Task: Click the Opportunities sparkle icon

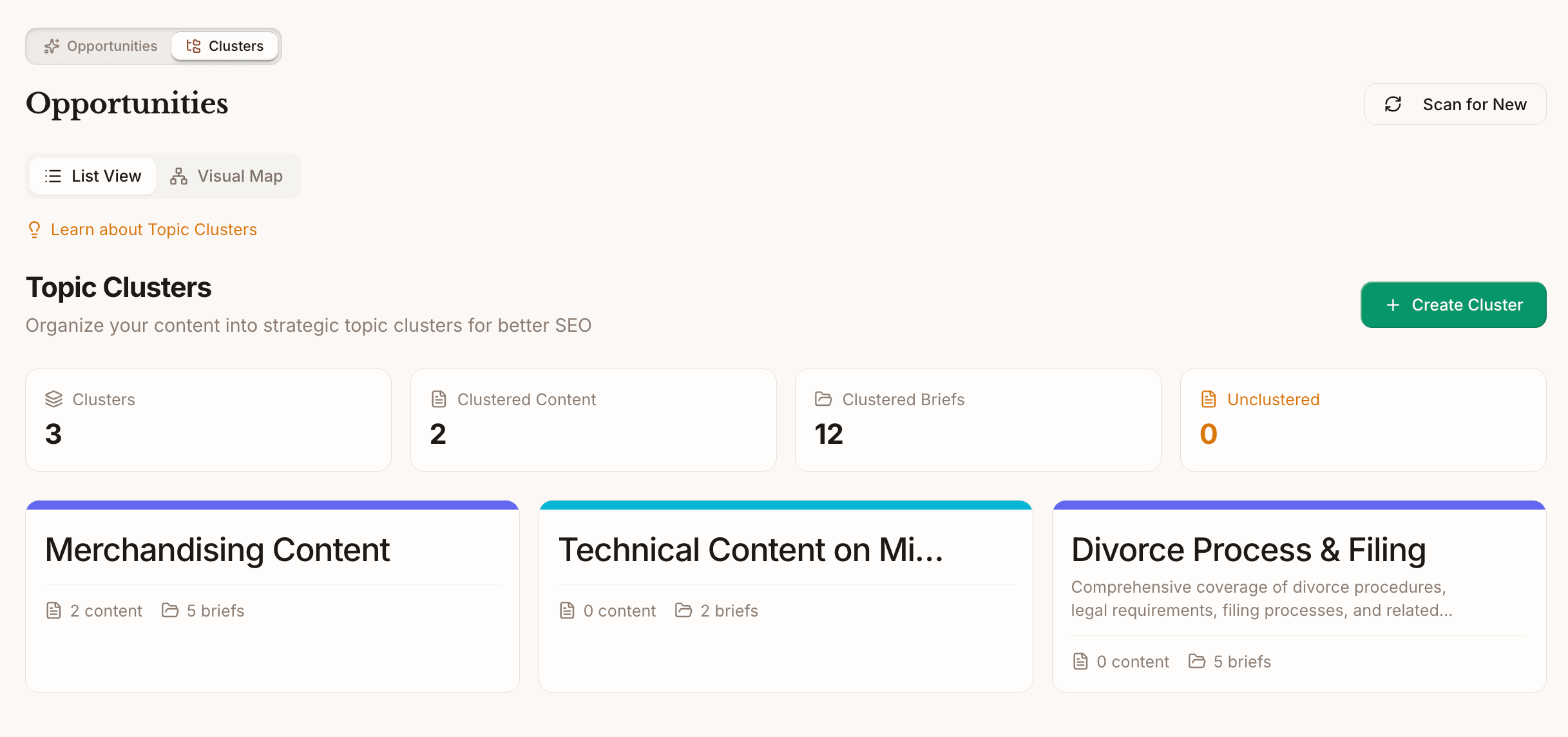Action: point(53,46)
